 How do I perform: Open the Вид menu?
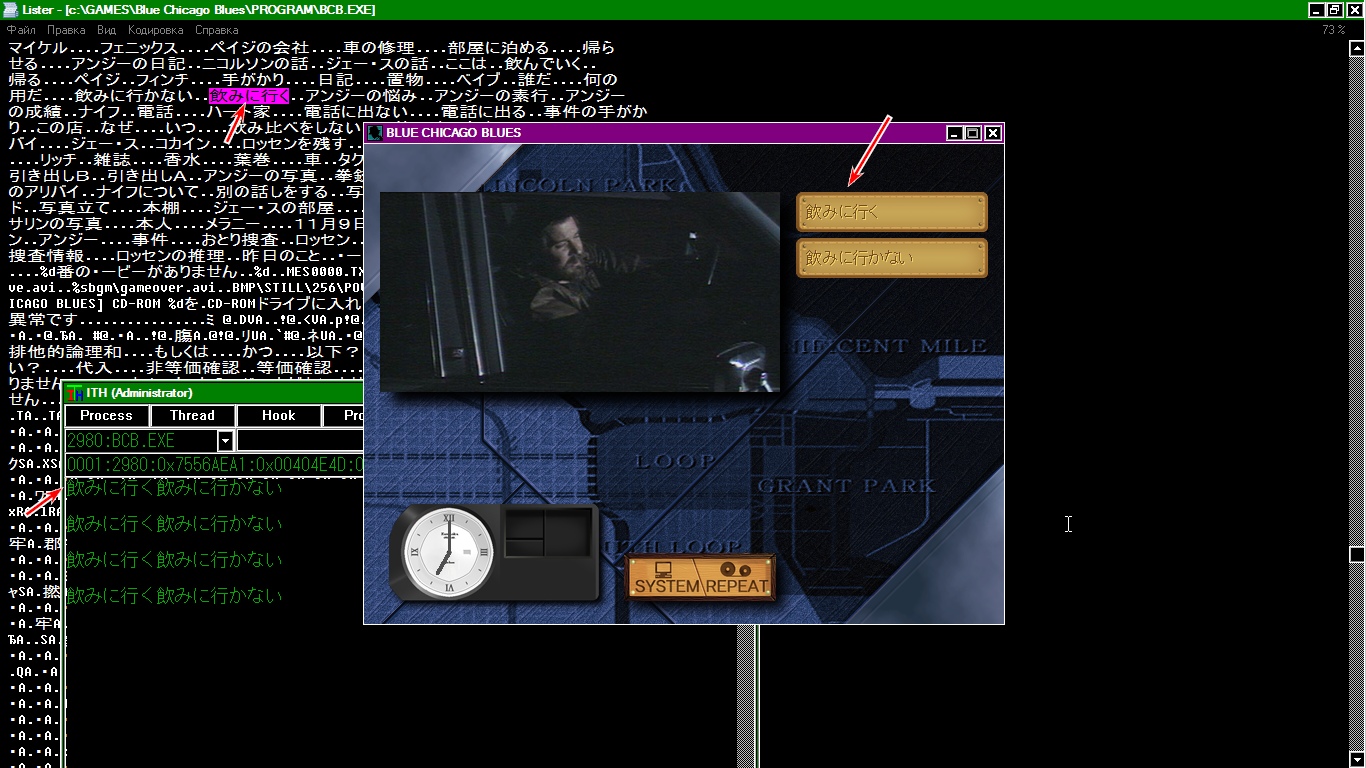pos(106,30)
